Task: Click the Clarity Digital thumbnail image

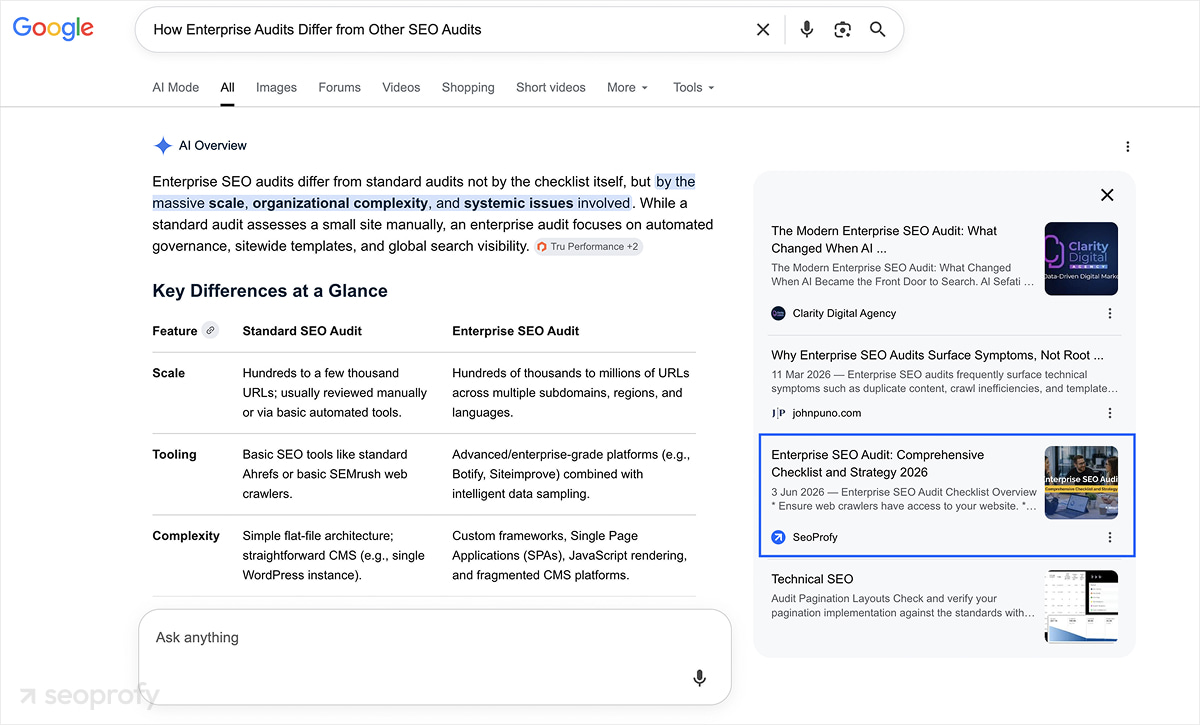Action: pyautogui.click(x=1081, y=259)
